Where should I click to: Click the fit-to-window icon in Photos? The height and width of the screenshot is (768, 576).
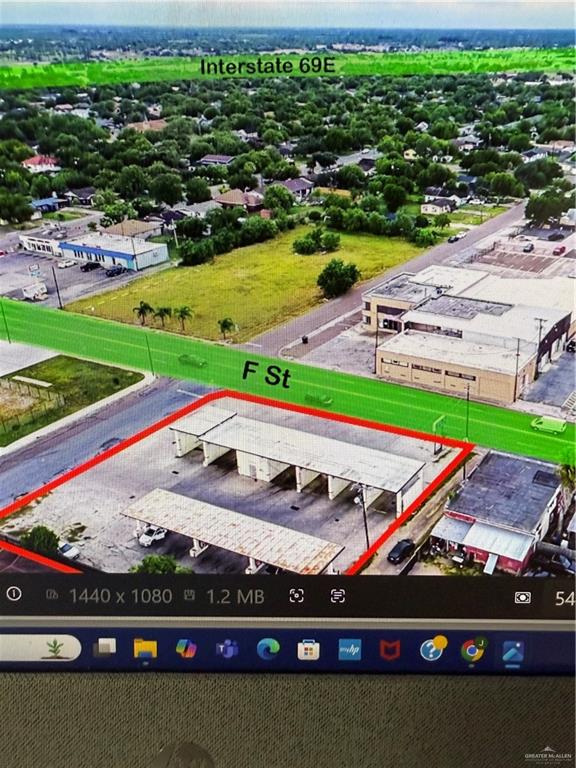[x=523, y=597]
